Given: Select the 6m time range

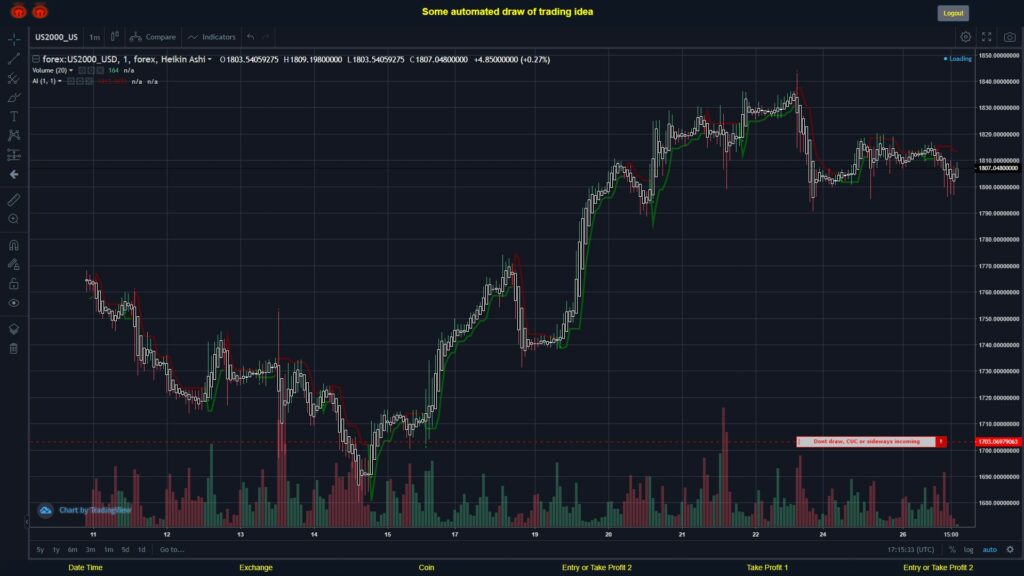Looking at the screenshot, I should click(72, 550).
